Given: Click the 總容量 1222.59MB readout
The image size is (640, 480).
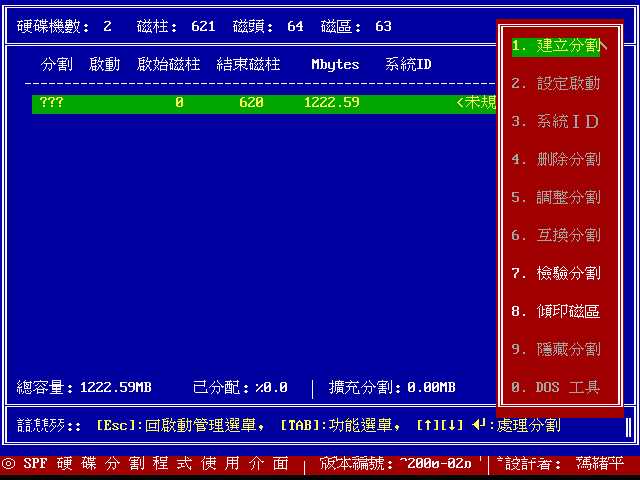Looking at the screenshot, I should point(84,388).
